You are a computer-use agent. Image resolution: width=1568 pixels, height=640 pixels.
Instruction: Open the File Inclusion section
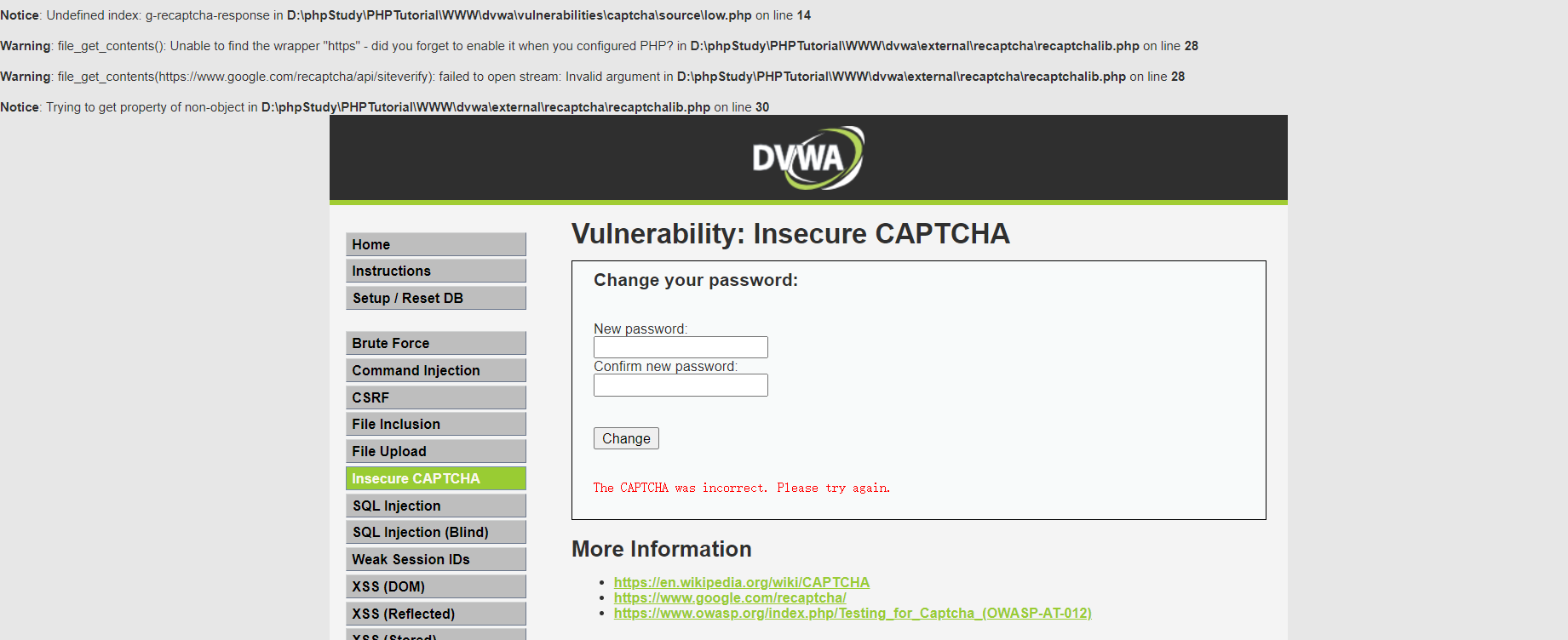pos(435,424)
